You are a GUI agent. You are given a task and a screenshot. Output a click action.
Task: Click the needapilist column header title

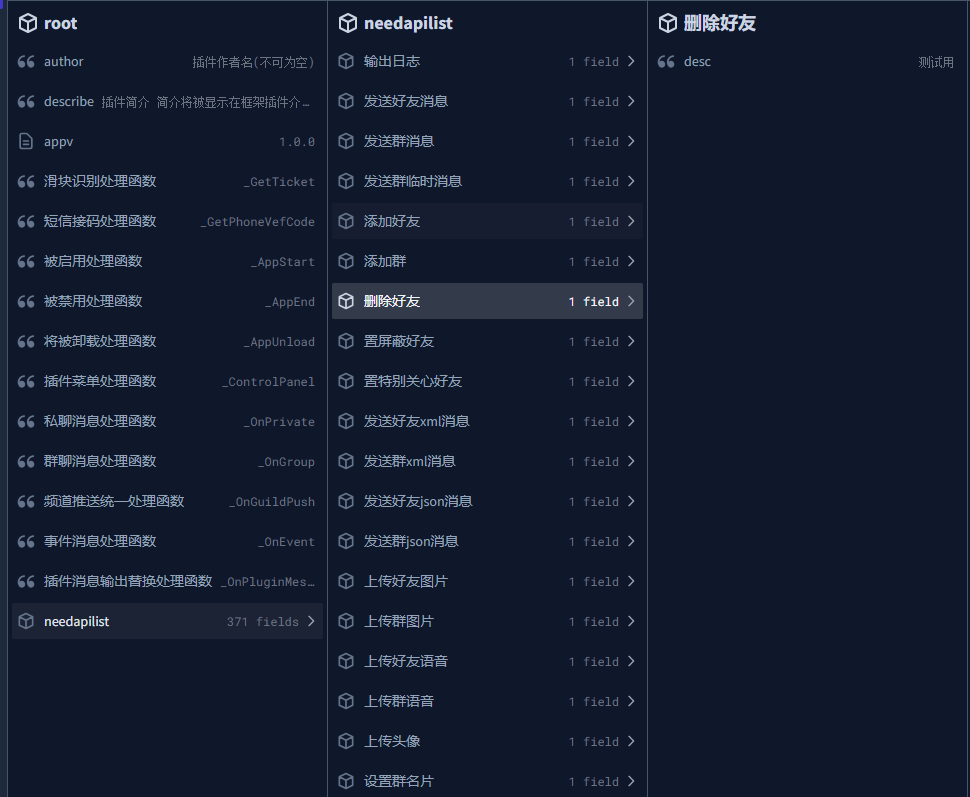click(408, 23)
